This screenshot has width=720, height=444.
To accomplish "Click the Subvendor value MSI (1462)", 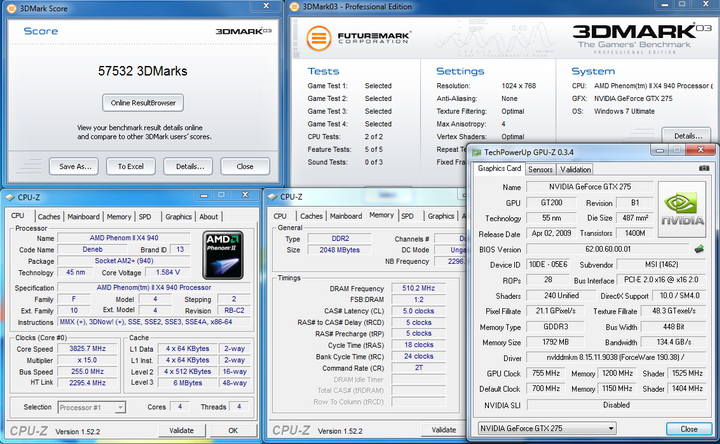I will [661, 264].
